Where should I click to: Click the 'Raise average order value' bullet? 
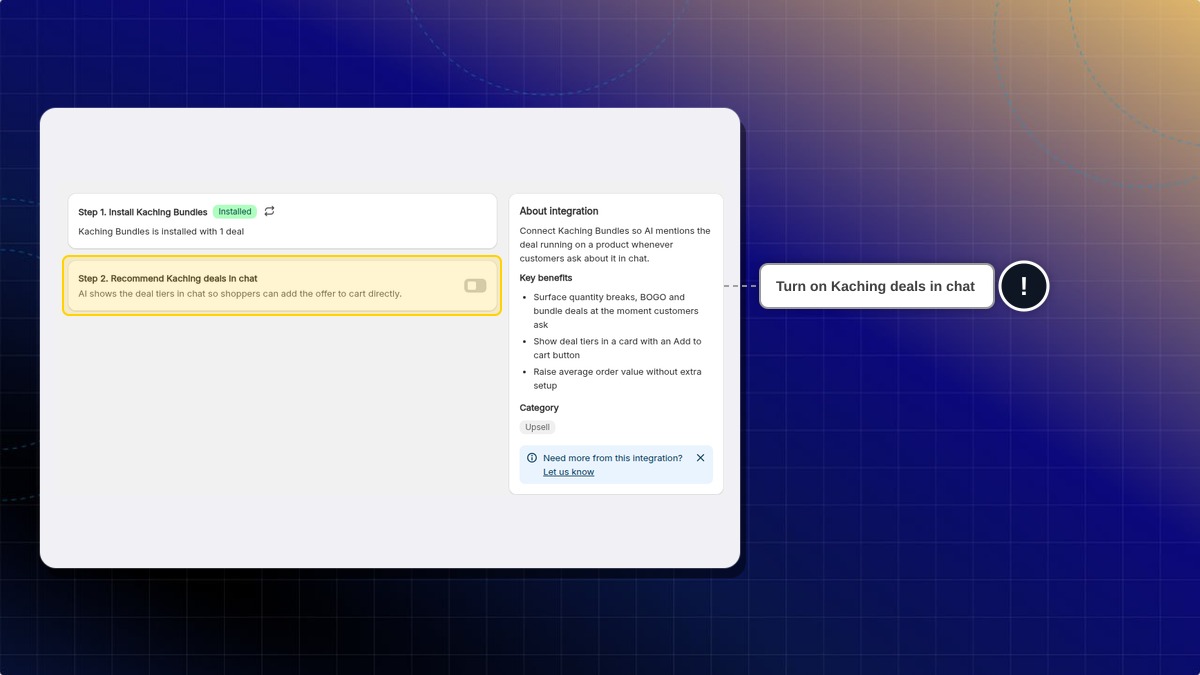[617, 378]
